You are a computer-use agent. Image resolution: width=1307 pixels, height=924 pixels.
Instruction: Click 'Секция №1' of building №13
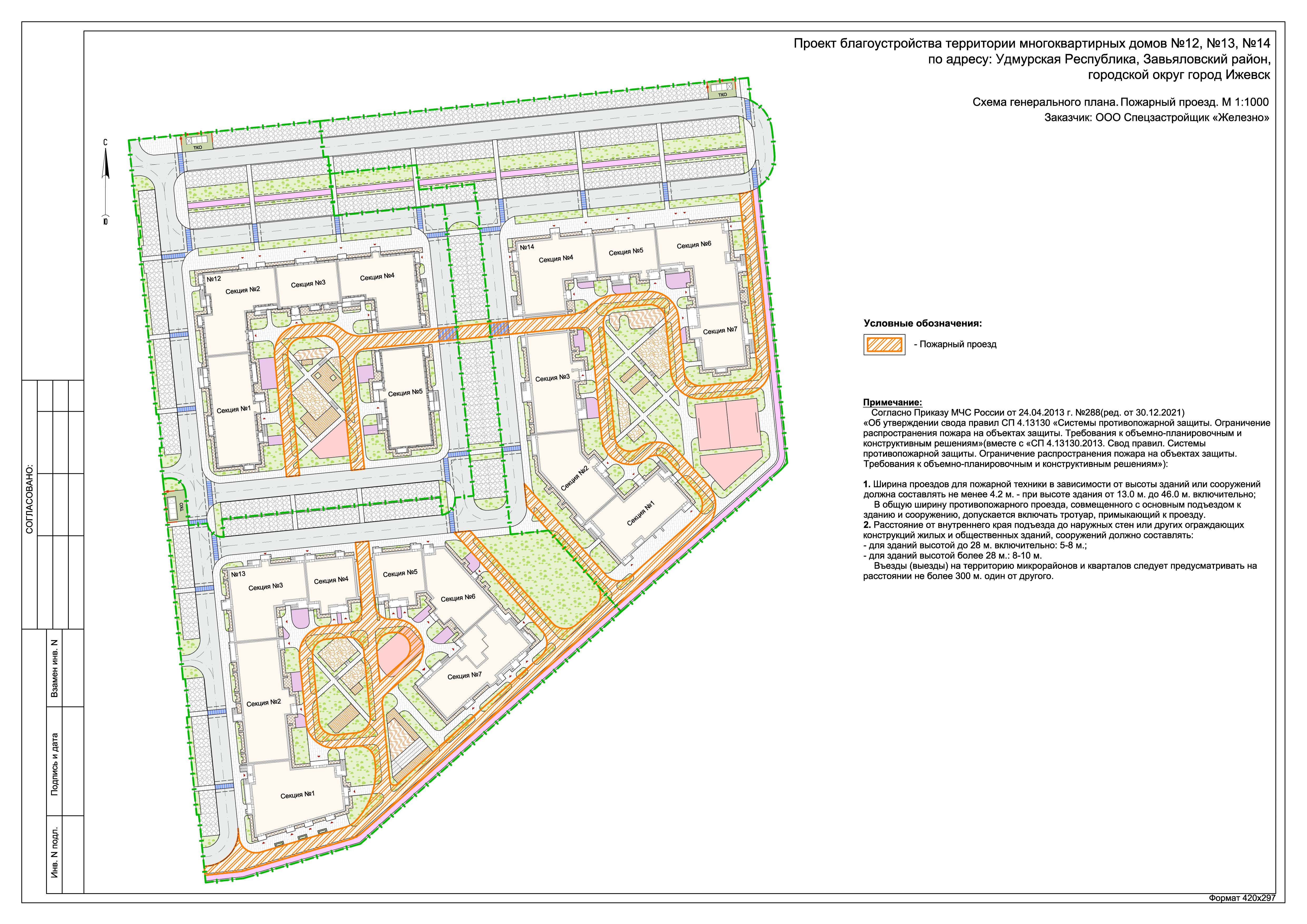coord(297,795)
